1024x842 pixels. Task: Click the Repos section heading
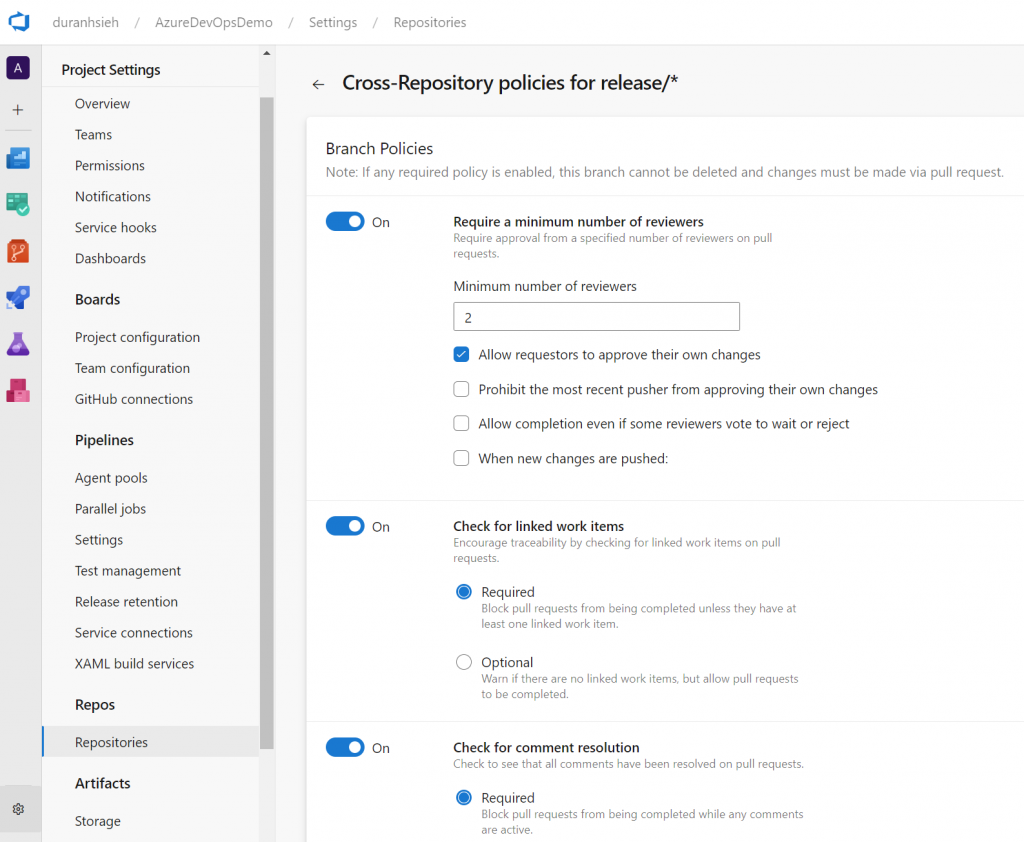point(95,705)
